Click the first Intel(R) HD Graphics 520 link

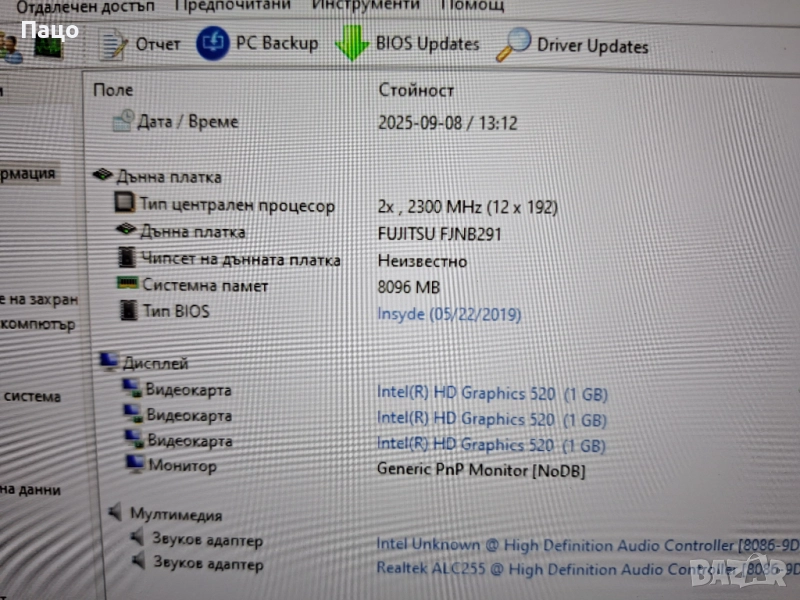point(491,394)
